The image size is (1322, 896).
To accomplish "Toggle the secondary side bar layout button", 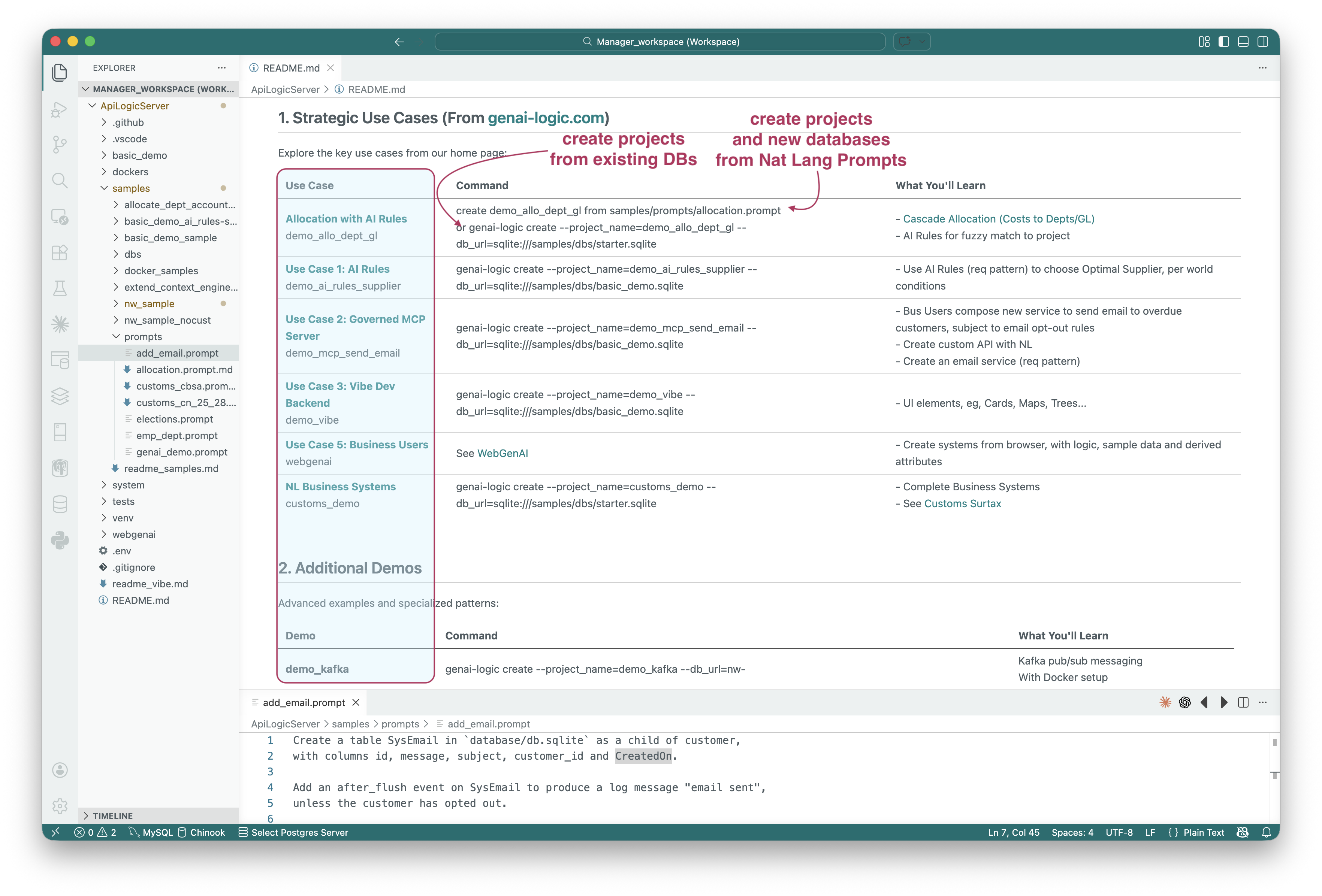I will [1263, 42].
